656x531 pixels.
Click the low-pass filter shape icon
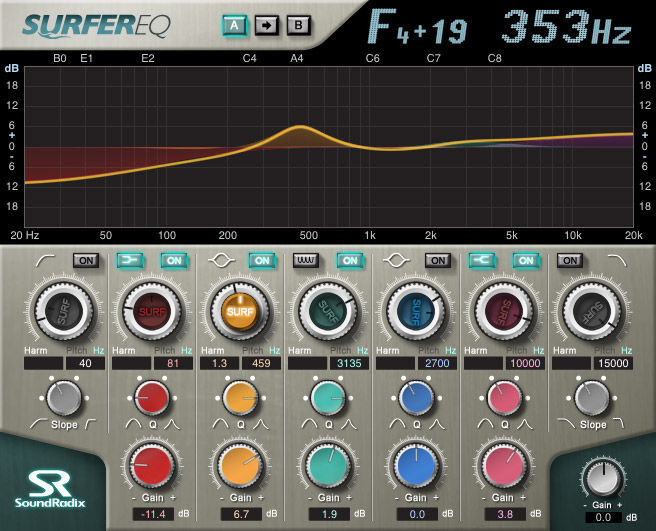(617, 261)
